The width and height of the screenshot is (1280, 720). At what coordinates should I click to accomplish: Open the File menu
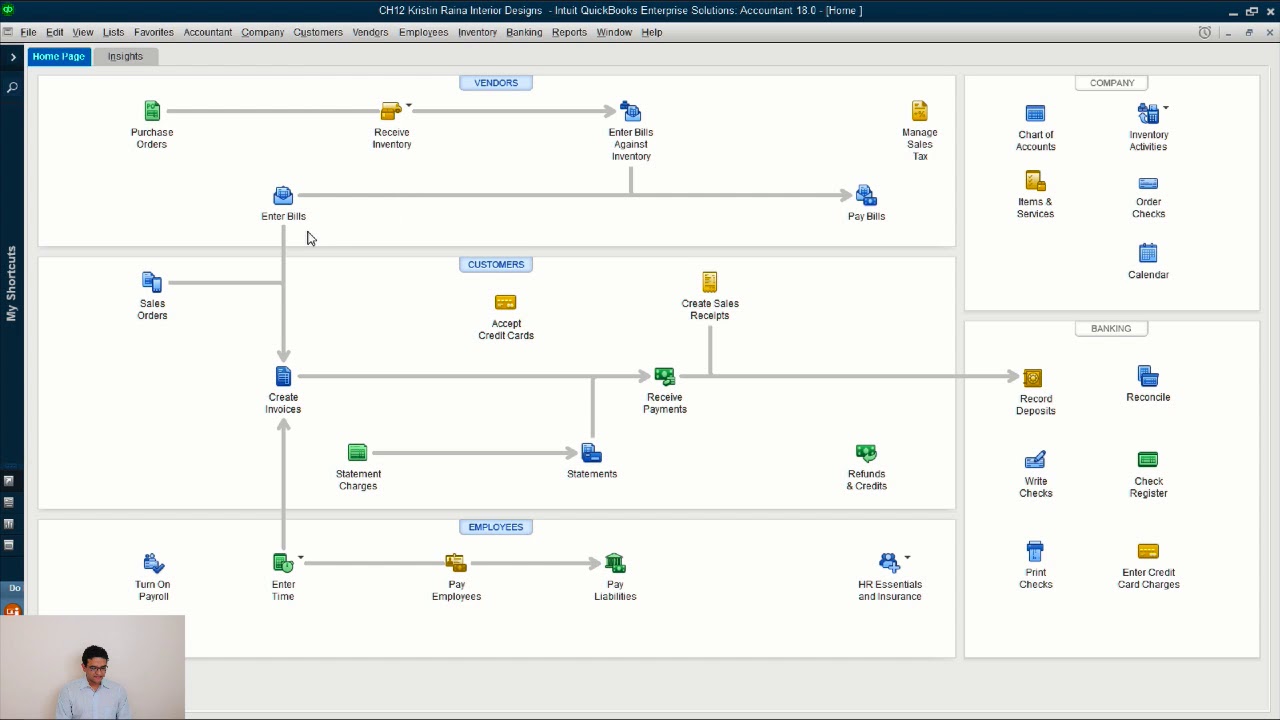[28, 32]
